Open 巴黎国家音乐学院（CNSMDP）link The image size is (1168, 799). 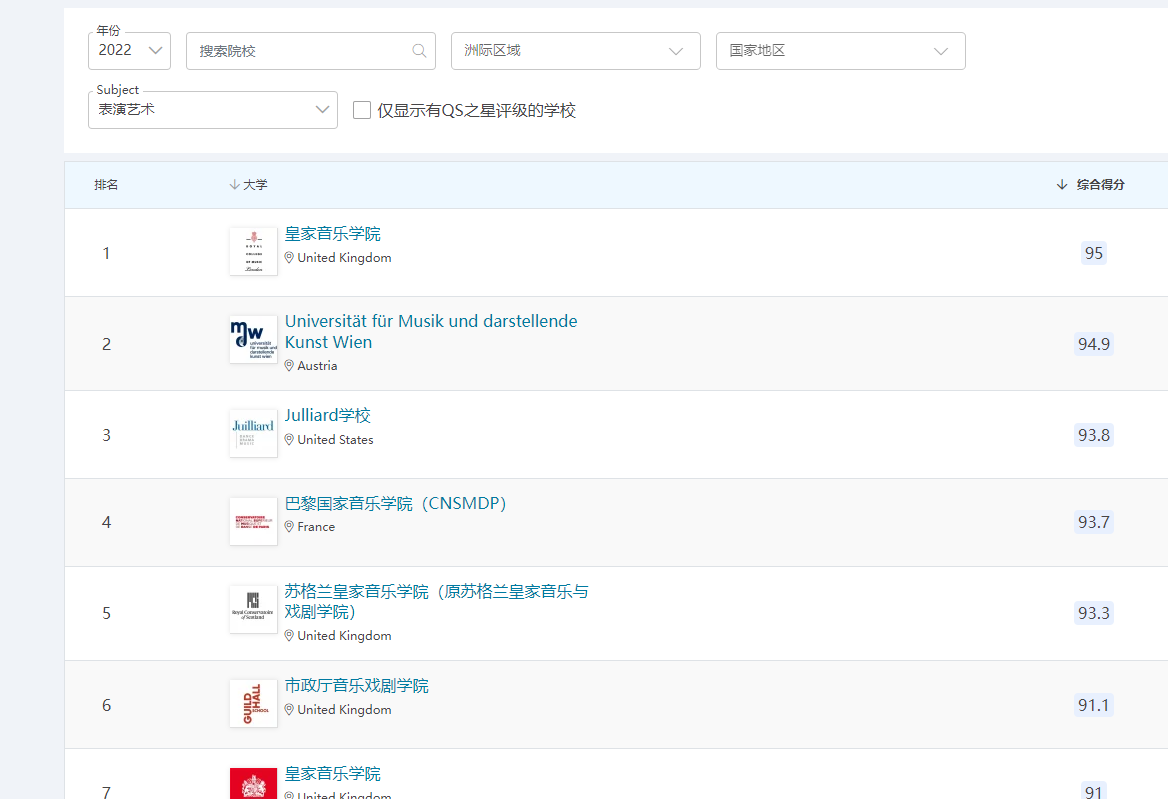pyautogui.click(x=396, y=503)
